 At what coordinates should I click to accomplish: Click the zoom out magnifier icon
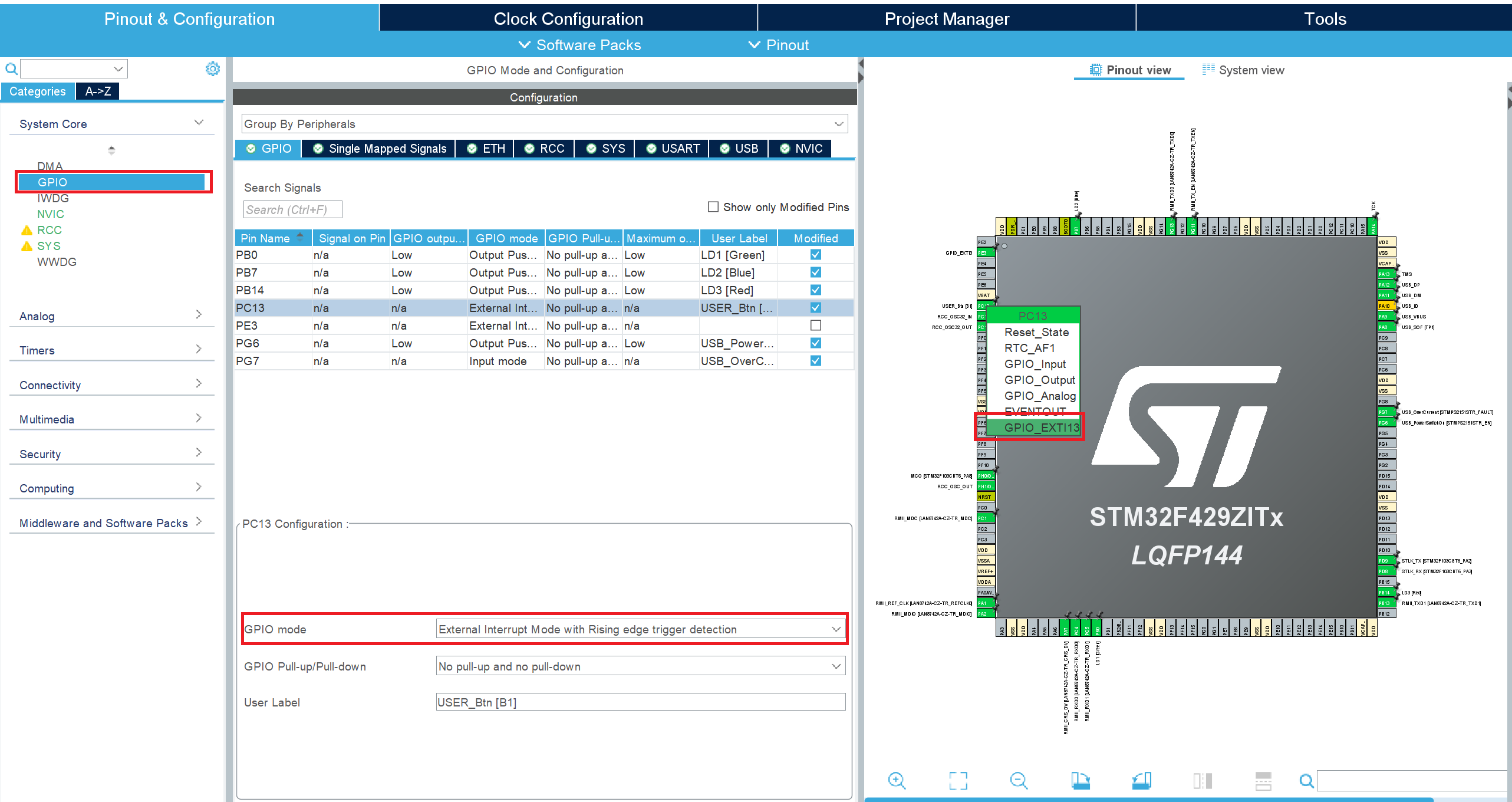(1018, 781)
